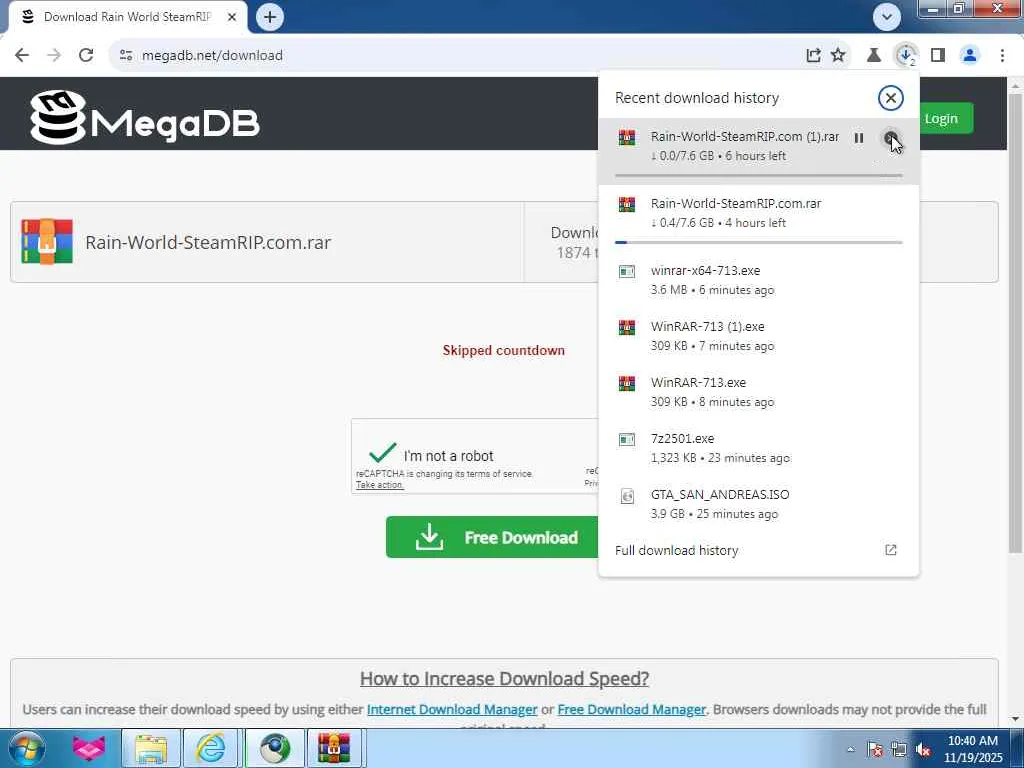Open WinRAR from the taskbar
Screen dimensions: 1024x768
(x=334, y=748)
